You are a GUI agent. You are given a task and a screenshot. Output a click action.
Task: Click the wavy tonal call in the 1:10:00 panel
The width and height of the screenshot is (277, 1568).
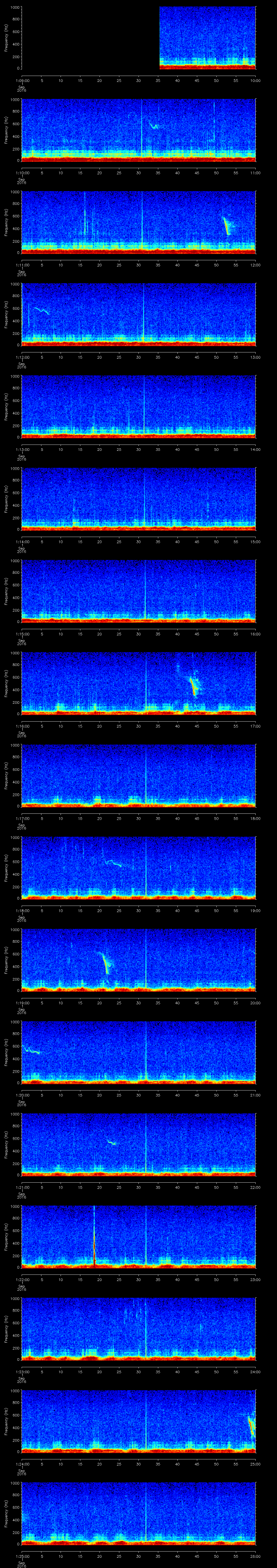tap(154, 126)
